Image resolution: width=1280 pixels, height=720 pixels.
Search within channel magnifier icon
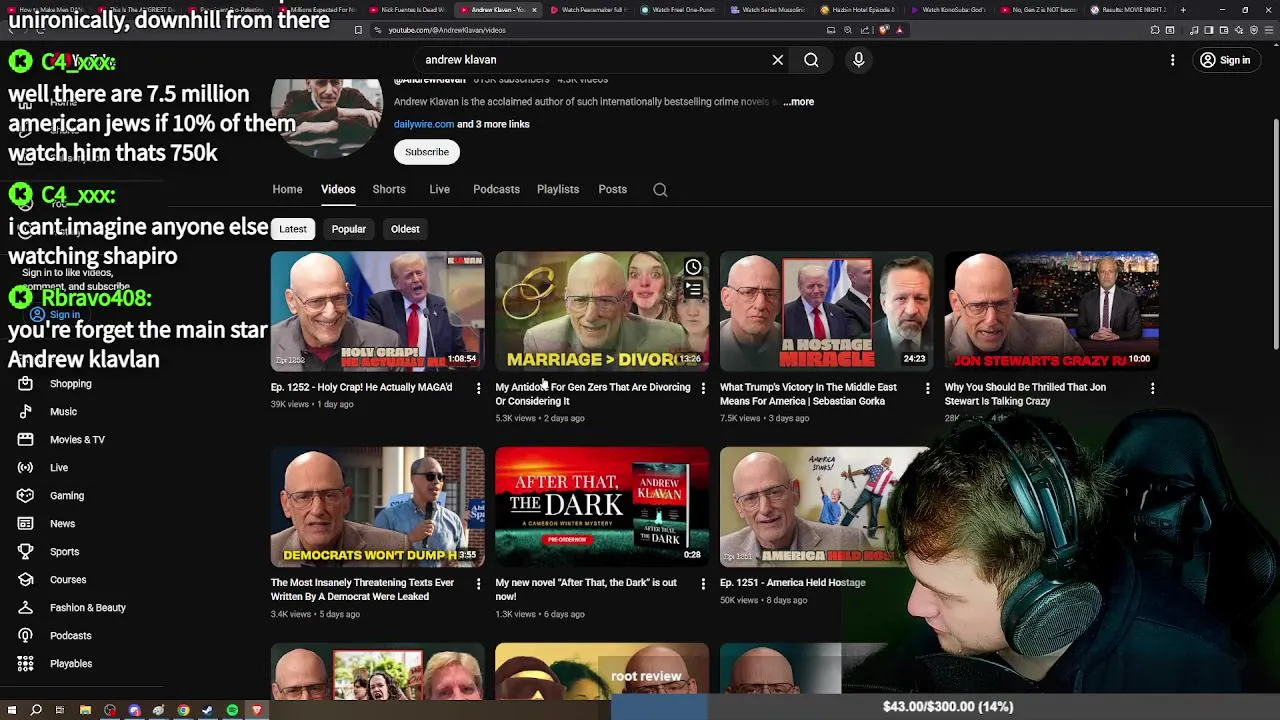click(x=660, y=190)
